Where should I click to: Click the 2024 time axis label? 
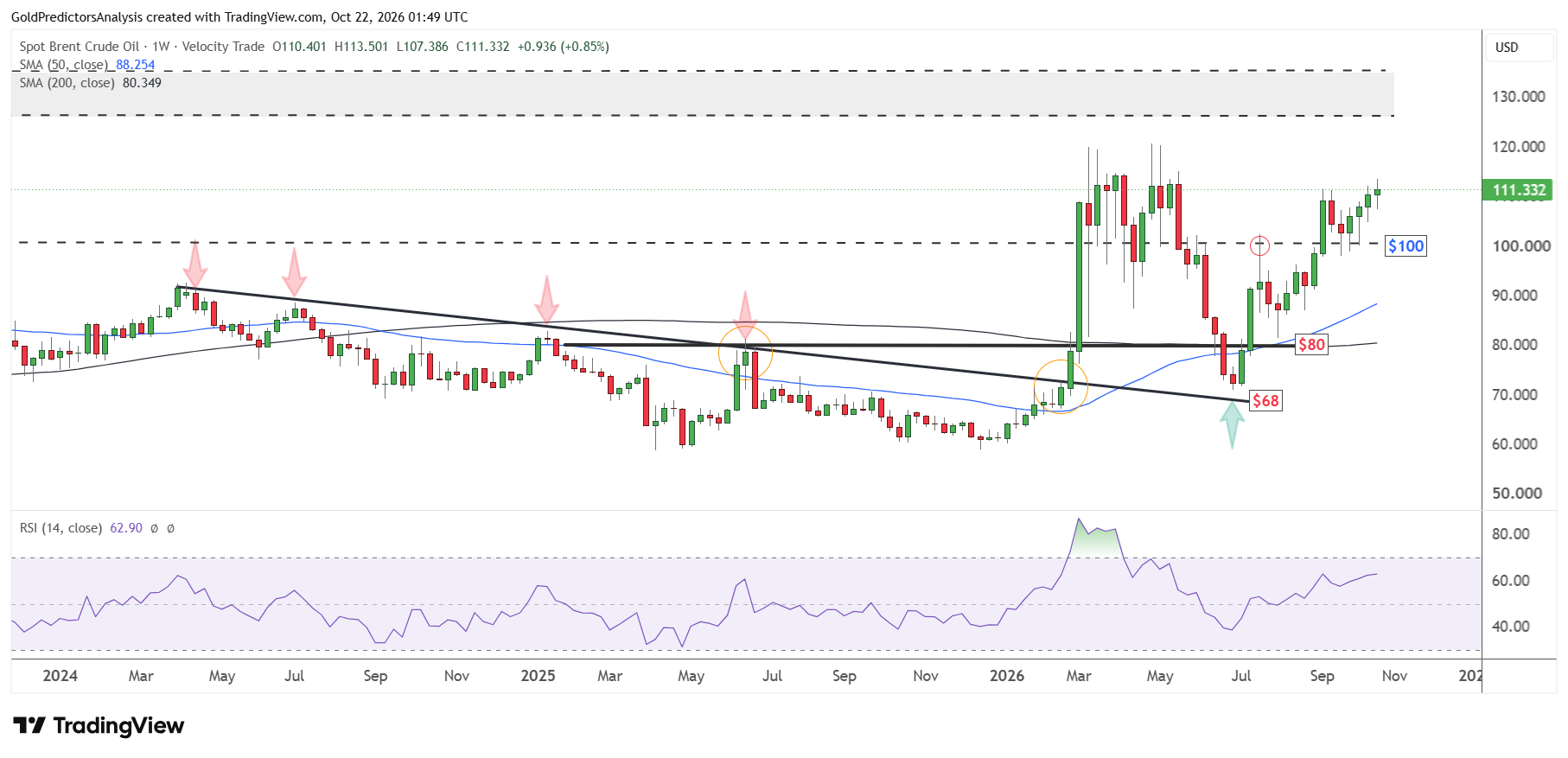61,676
